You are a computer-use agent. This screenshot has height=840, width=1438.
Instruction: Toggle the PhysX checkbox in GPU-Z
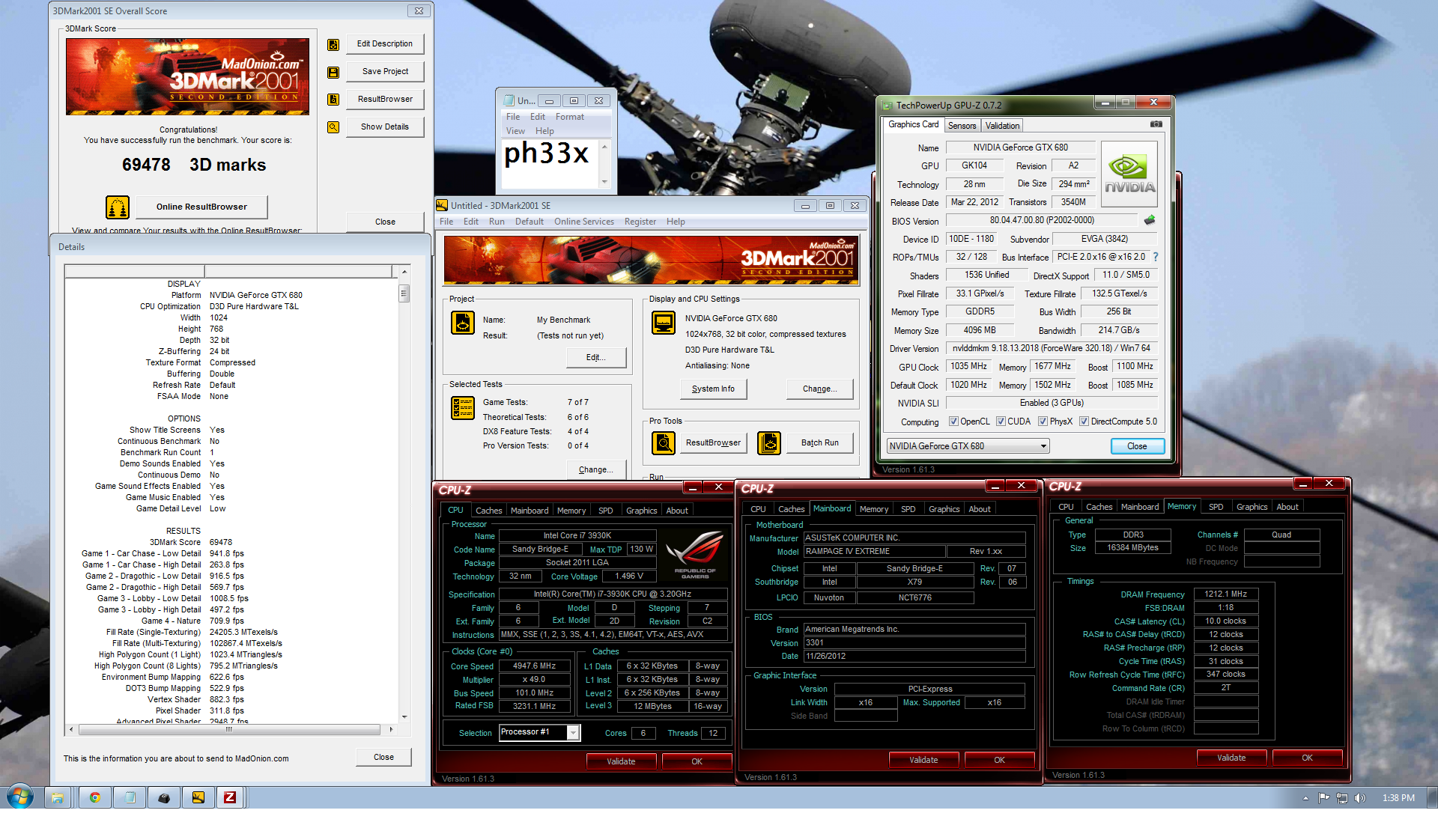(1043, 421)
